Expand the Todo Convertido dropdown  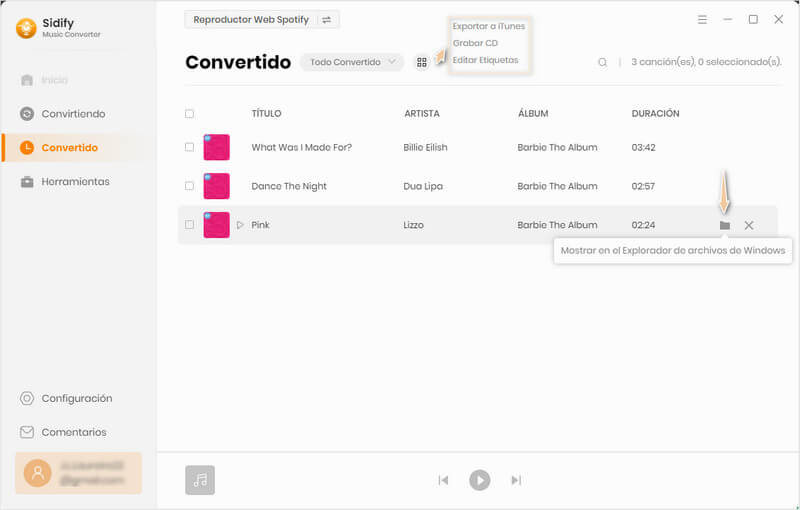pos(352,62)
